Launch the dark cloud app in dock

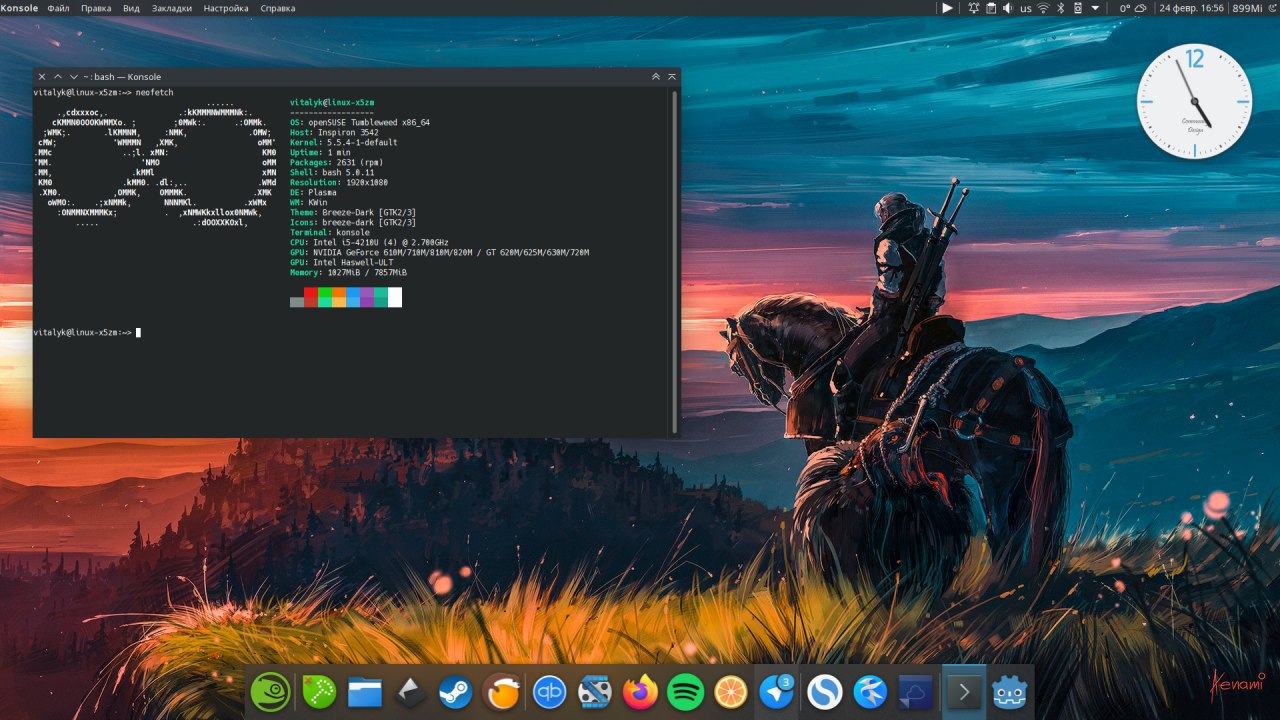(x=916, y=691)
